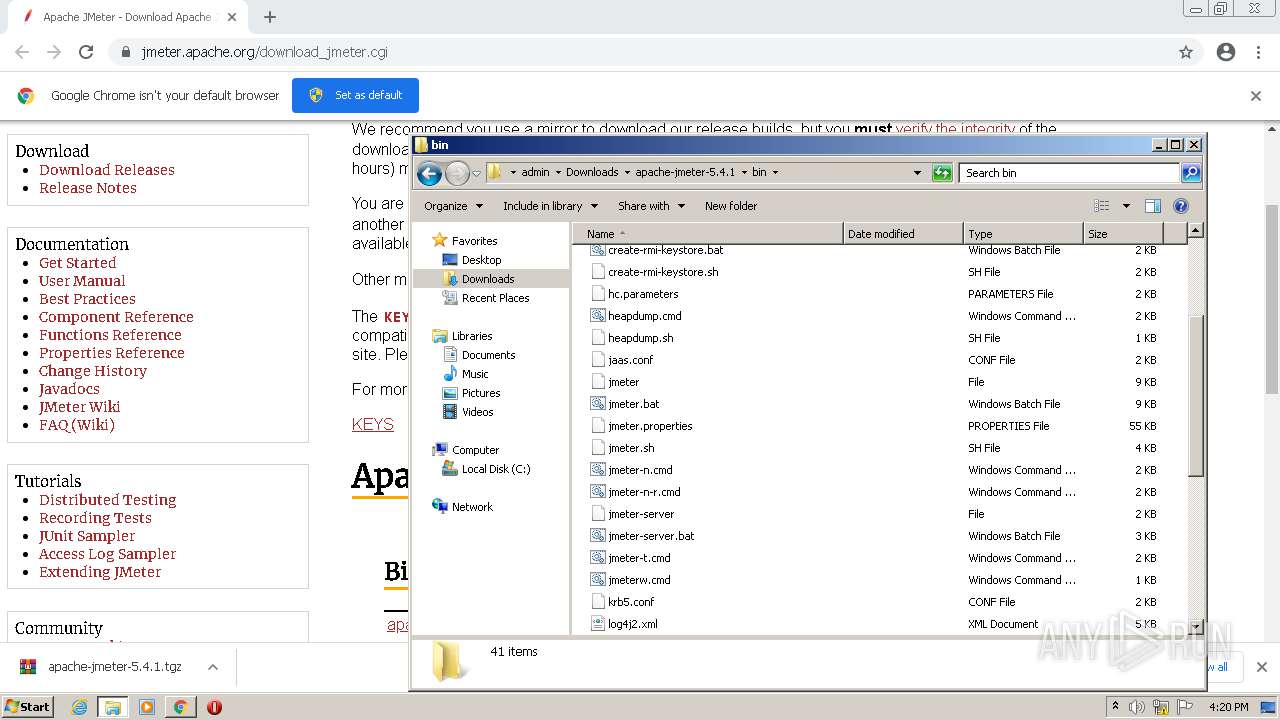Open the User Manual link
Image resolution: width=1280 pixels, height=720 pixels.
pos(82,281)
